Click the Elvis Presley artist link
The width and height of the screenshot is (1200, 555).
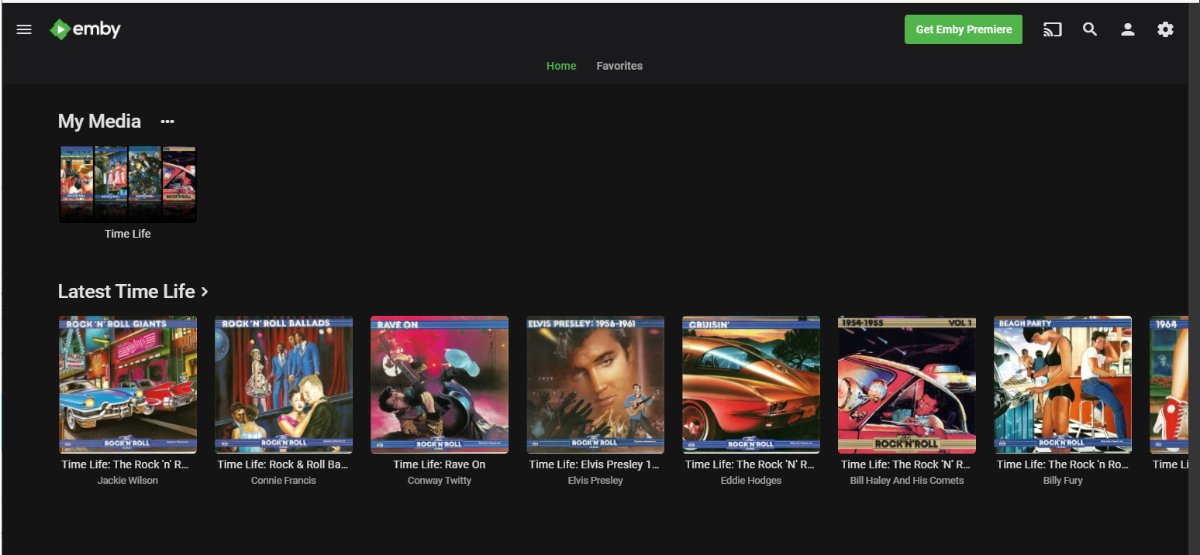click(x=596, y=481)
